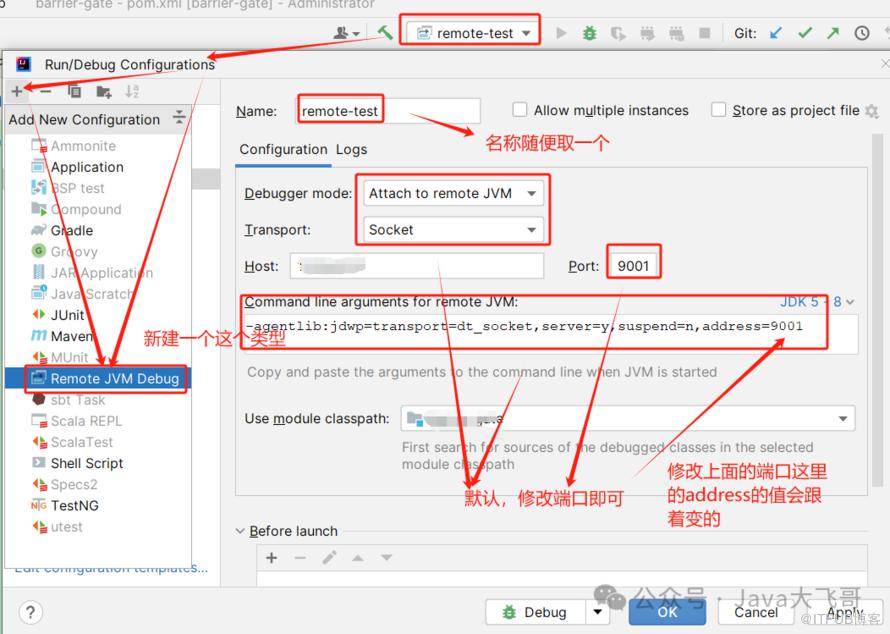Select Compound configuration type
Image resolution: width=890 pixels, height=634 pixels.
tap(77, 209)
